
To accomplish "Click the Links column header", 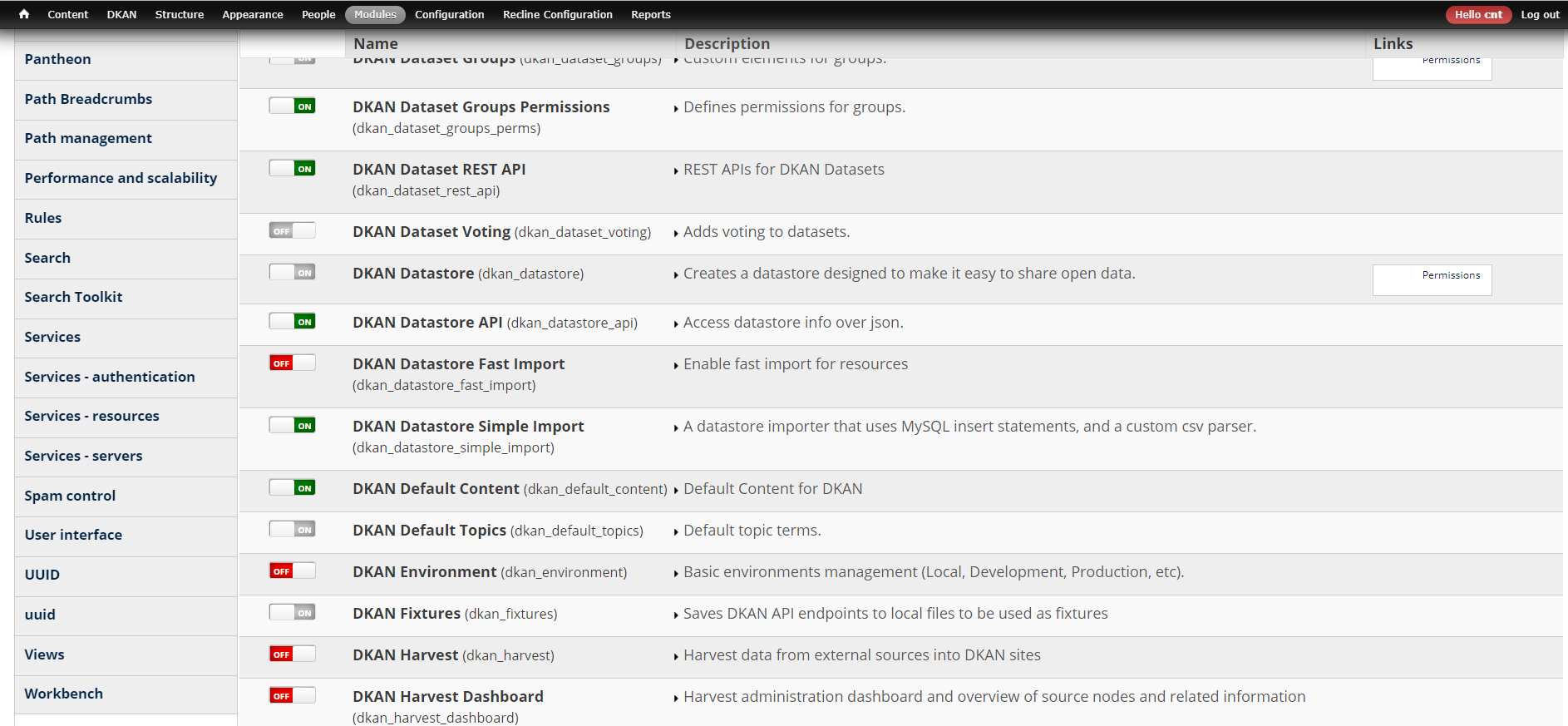I will click(1393, 43).
